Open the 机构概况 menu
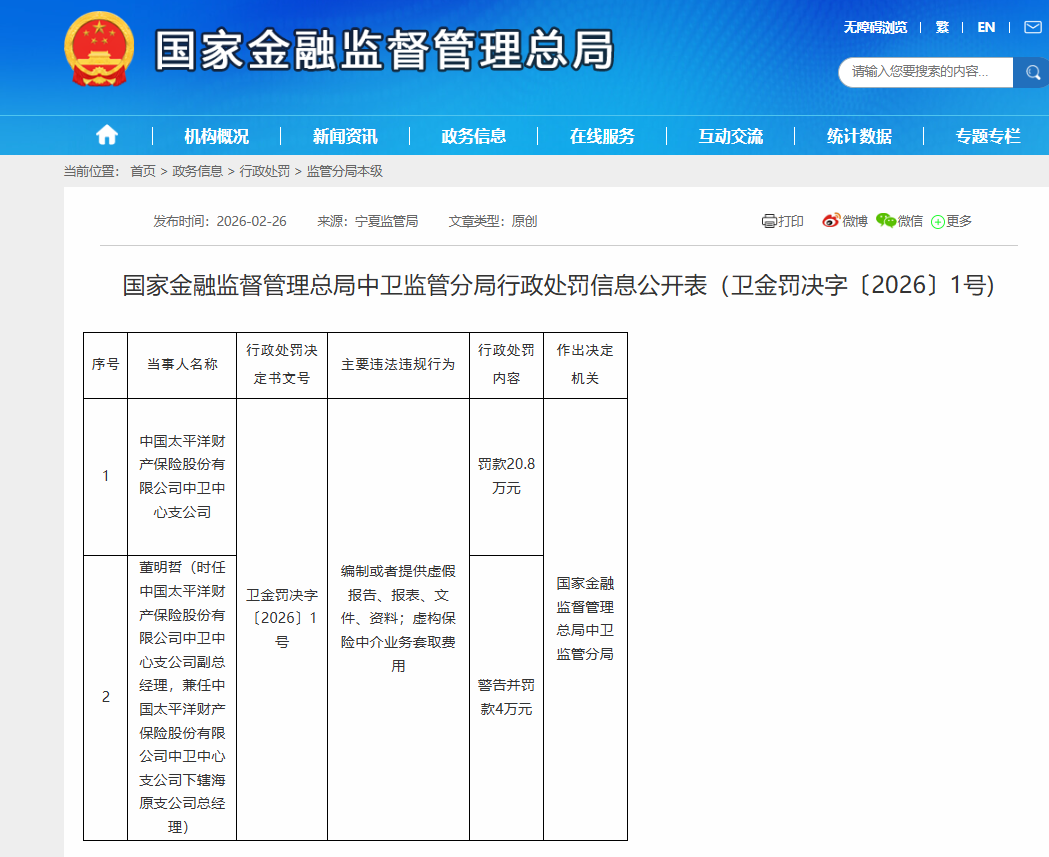The width and height of the screenshot is (1049, 857). 216,136
